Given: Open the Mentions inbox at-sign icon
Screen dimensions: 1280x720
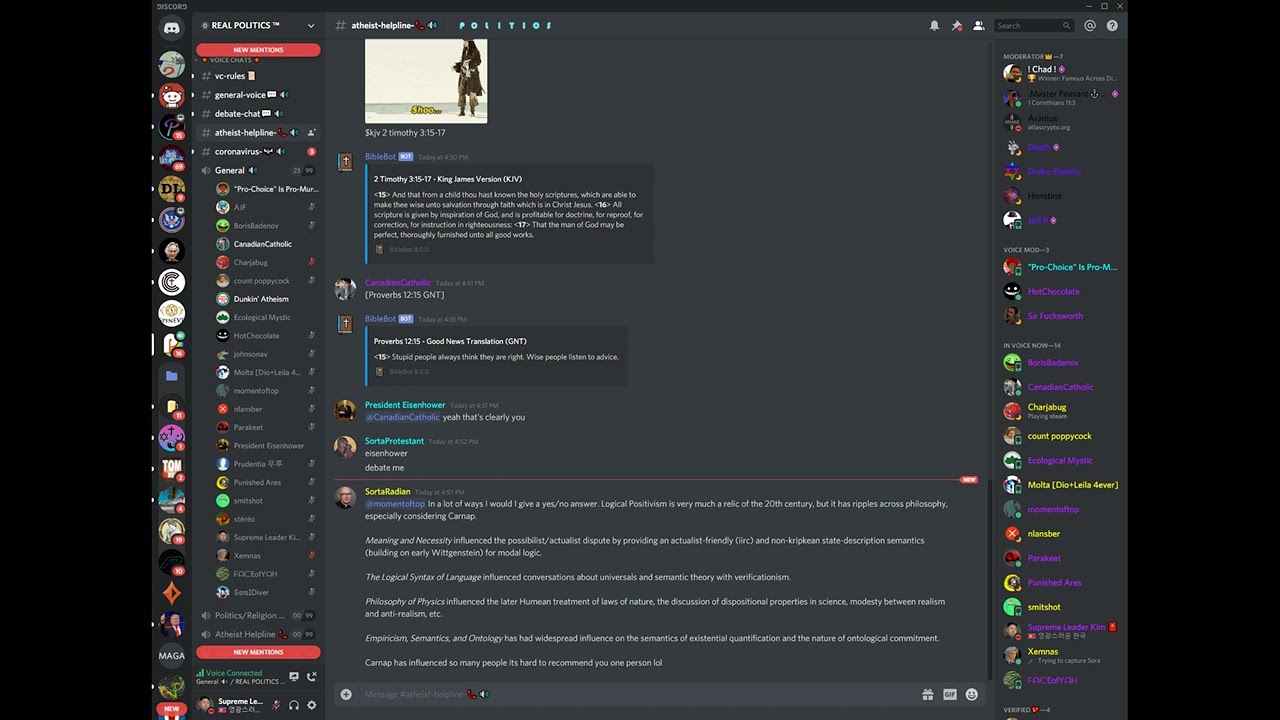Looking at the screenshot, I should [1090, 26].
